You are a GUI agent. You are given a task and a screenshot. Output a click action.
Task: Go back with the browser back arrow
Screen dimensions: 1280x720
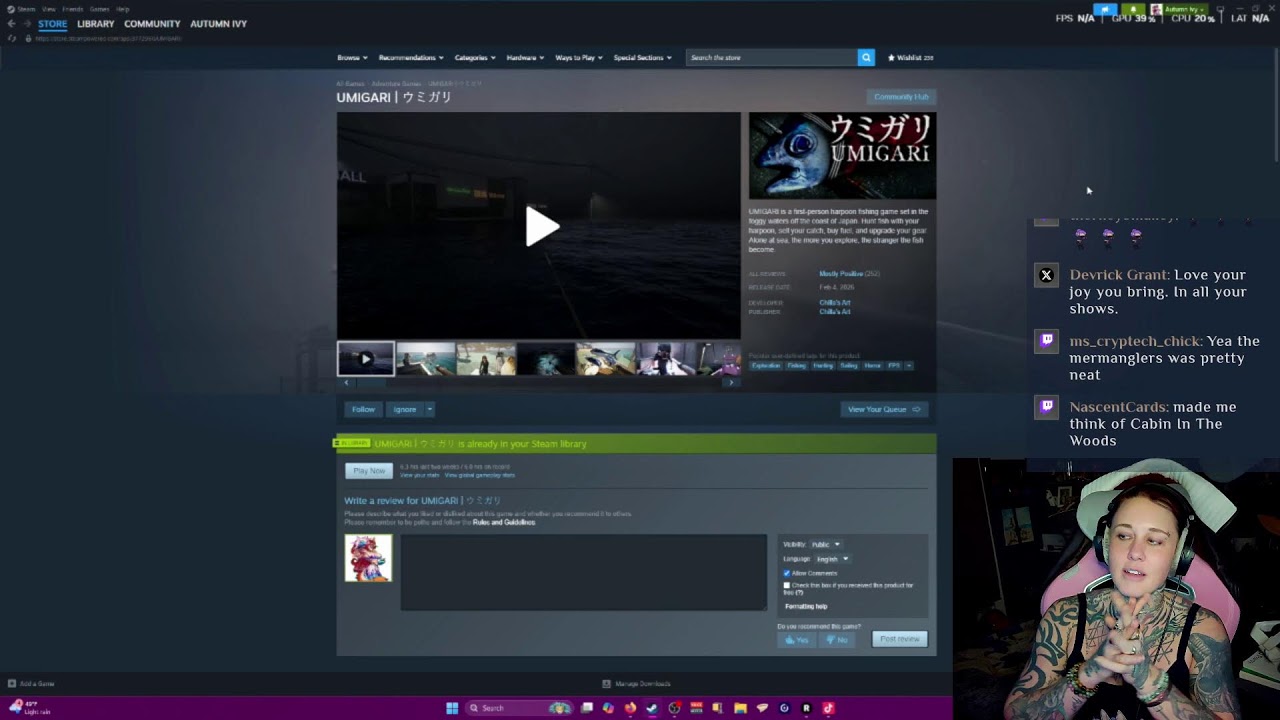coord(11,23)
